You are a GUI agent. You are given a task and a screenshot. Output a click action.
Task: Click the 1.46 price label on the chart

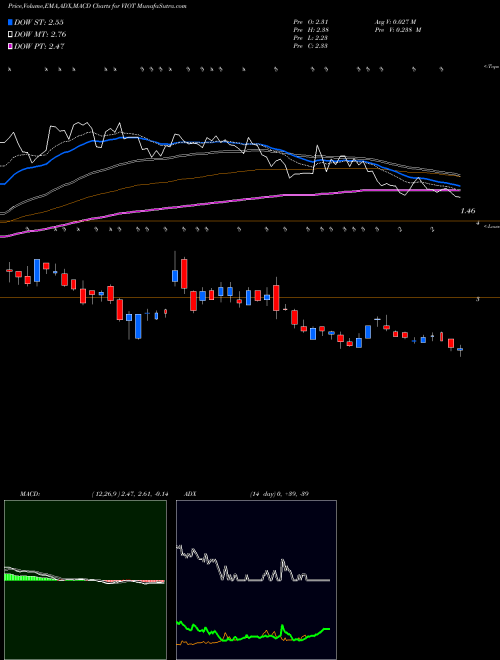coord(468,211)
